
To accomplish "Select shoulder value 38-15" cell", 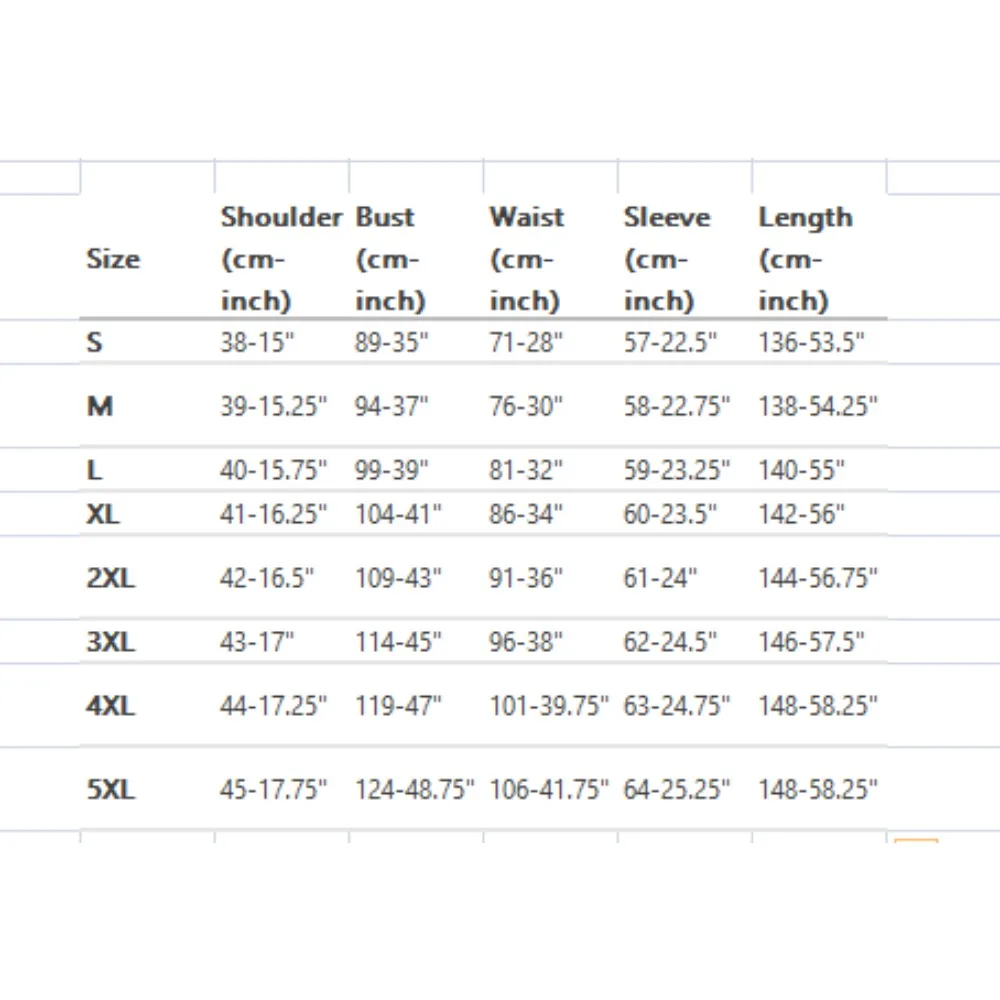I will coord(258,343).
